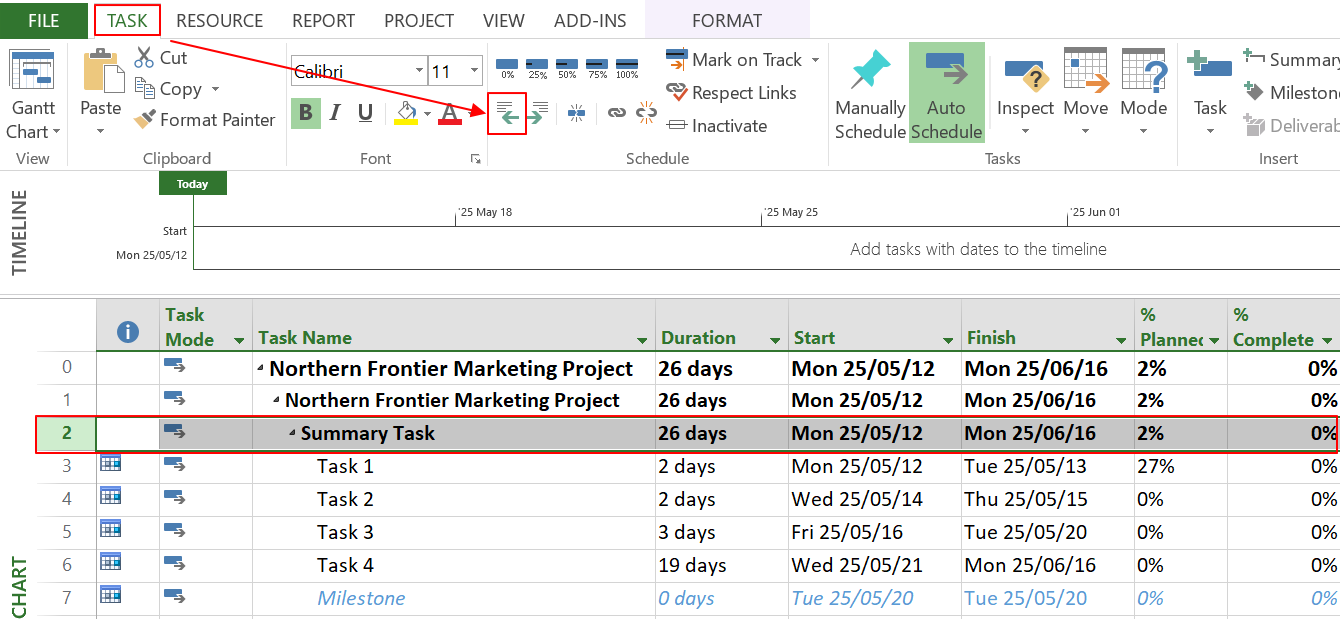Open the font size 11 dropdown

(x=474, y=71)
